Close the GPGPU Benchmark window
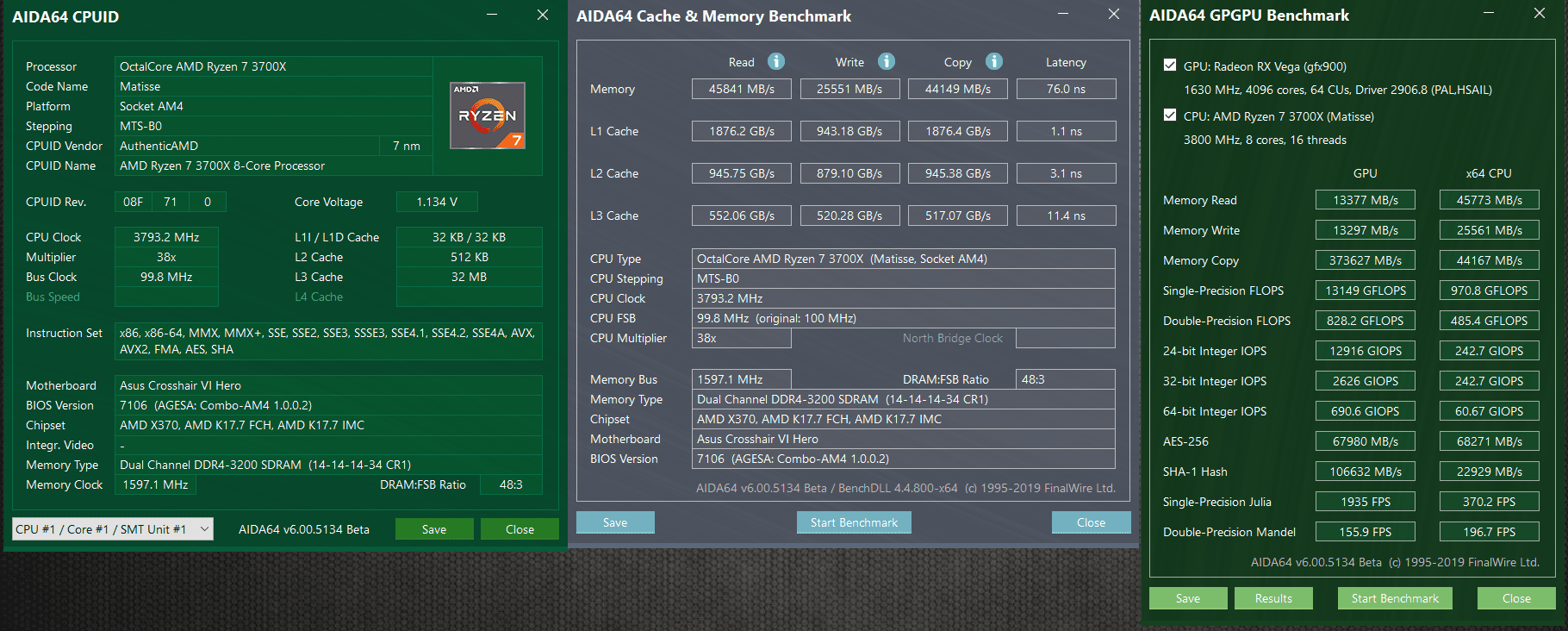1568x631 pixels. click(1540, 13)
